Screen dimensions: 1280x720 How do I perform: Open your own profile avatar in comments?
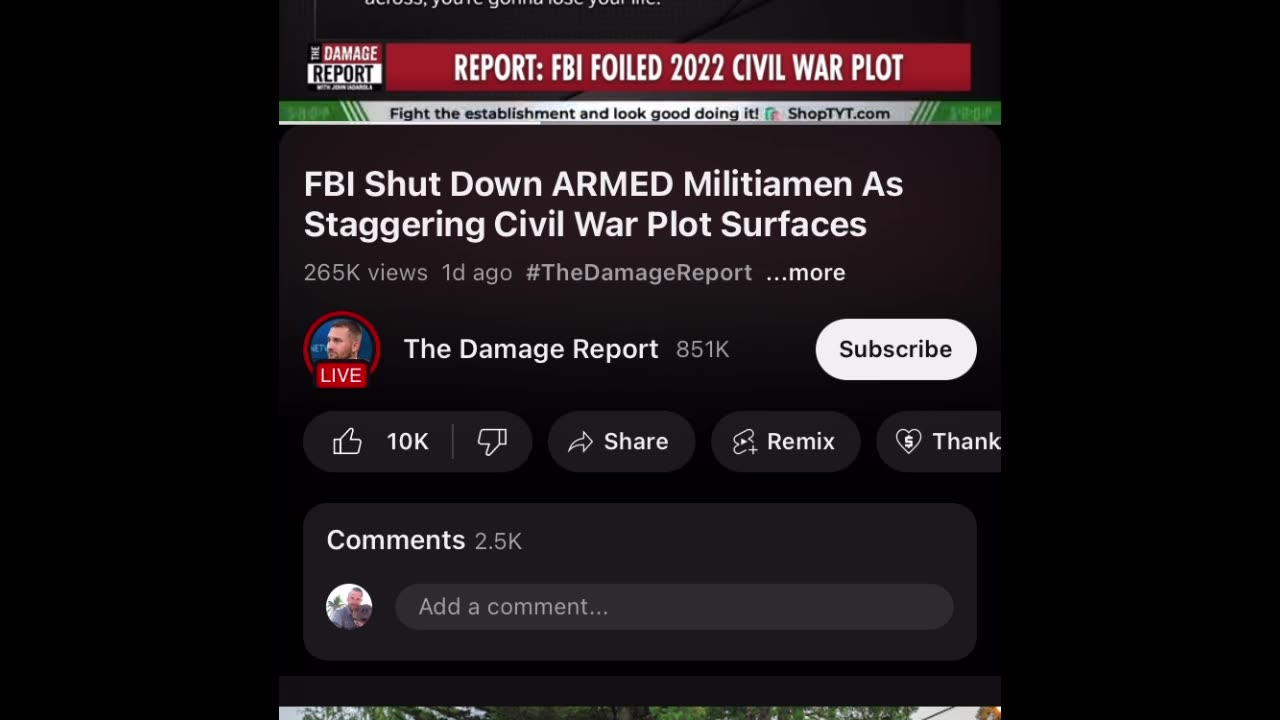pyautogui.click(x=349, y=607)
